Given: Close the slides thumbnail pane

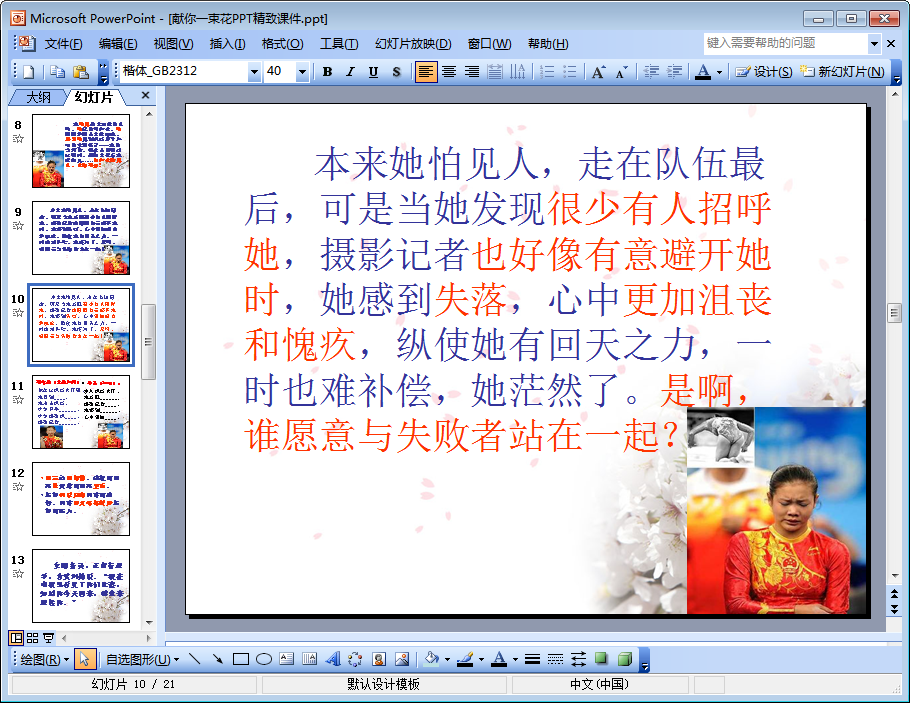Looking at the screenshot, I should point(146,95).
